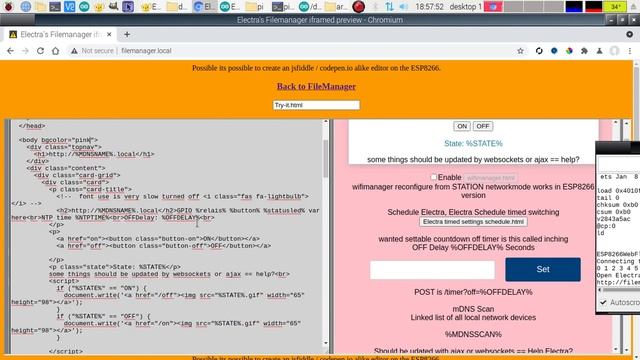The height and width of the screenshot is (360, 640).
Task: Click the blue round extension icon
Action: click(554, 51)
